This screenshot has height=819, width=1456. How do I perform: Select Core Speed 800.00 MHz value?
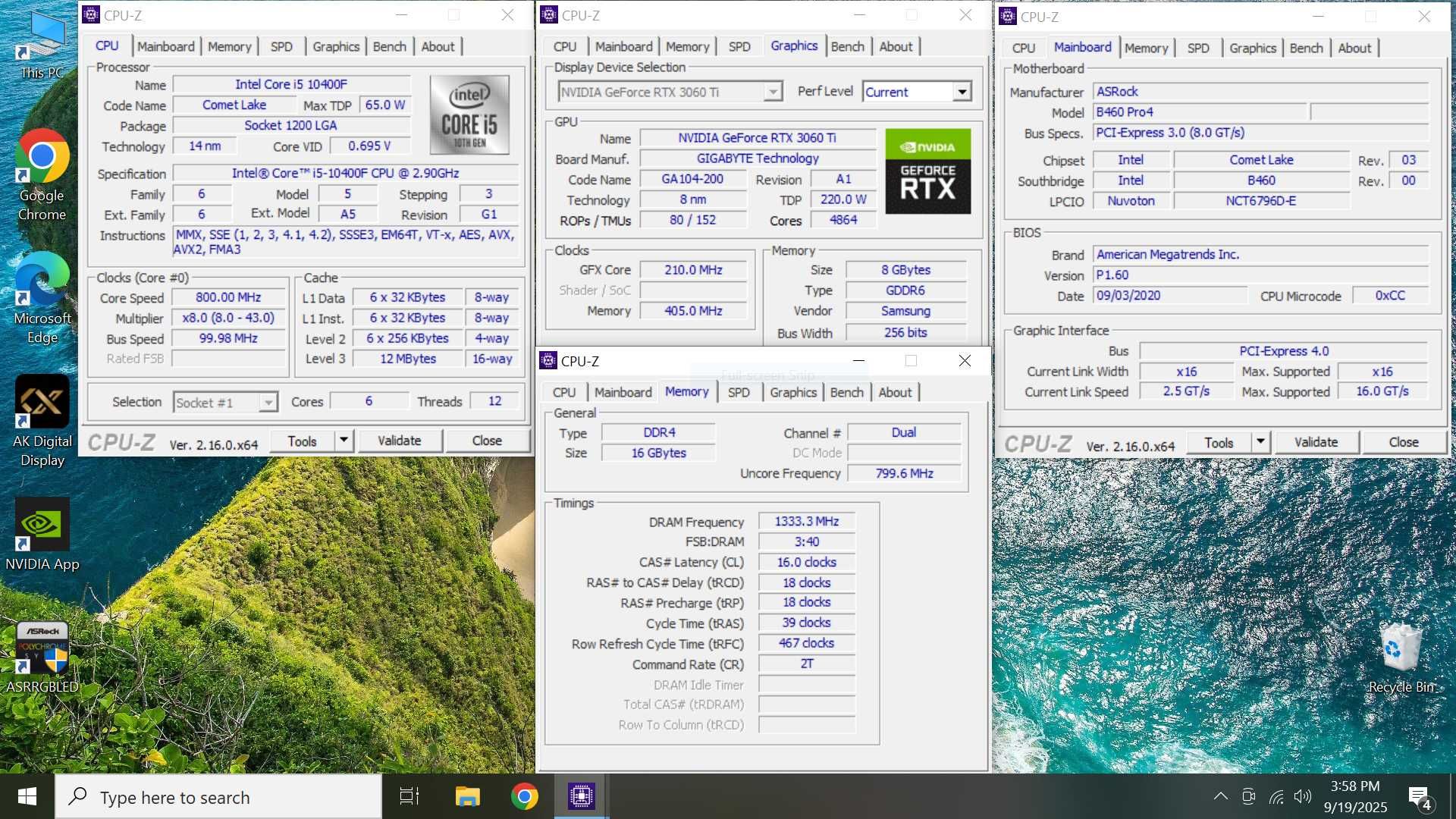[228, 297]
